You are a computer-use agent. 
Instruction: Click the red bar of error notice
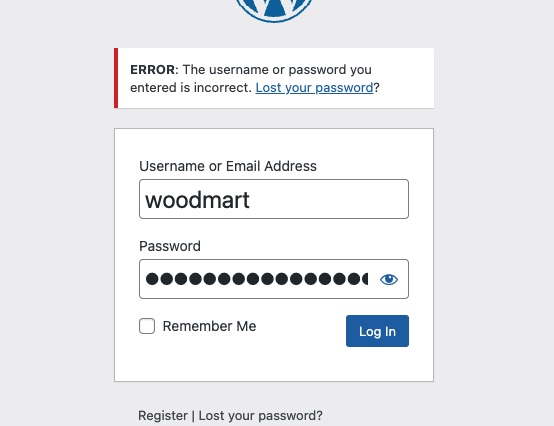pos(116,78)
